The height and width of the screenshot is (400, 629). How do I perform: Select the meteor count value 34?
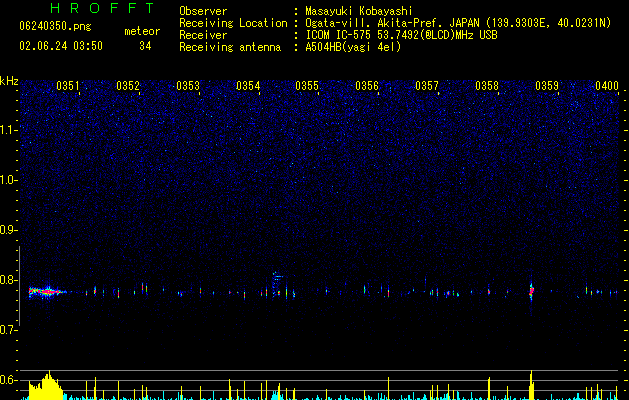(145, 46)
